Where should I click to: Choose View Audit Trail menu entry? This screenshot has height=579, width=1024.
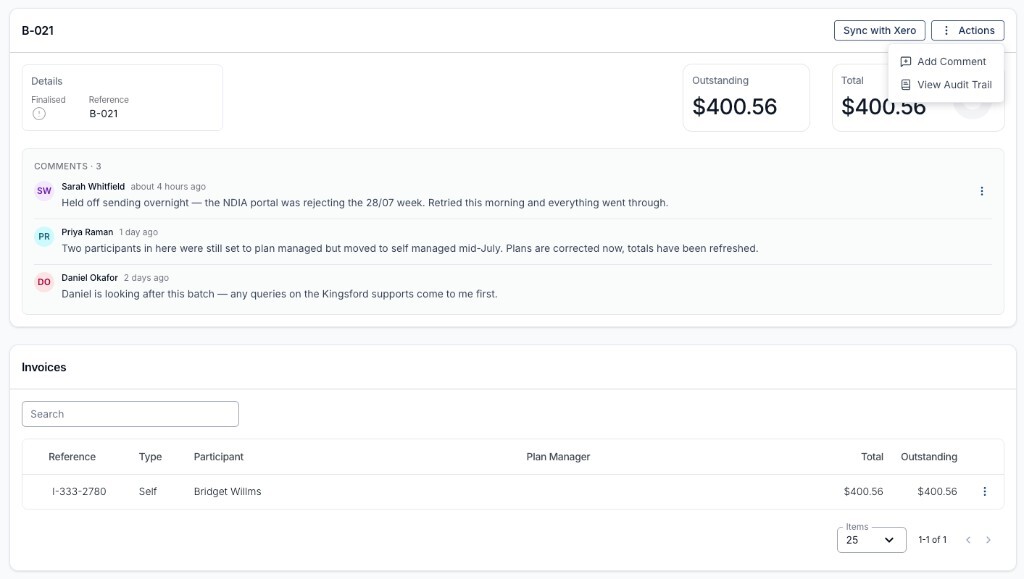[945, 85]
